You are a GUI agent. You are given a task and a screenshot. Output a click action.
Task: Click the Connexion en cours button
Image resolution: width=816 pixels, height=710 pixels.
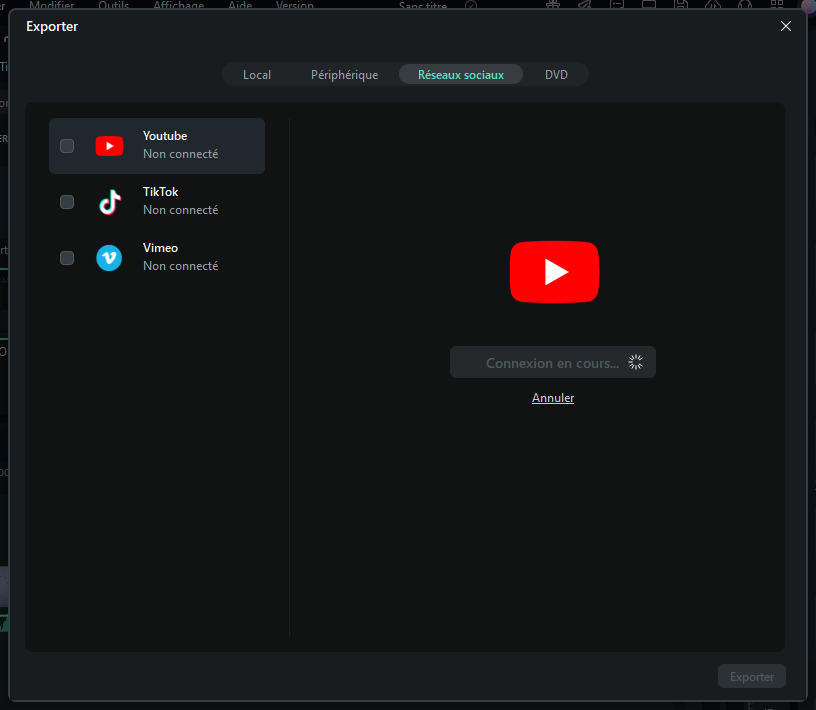tap(553, 362)
